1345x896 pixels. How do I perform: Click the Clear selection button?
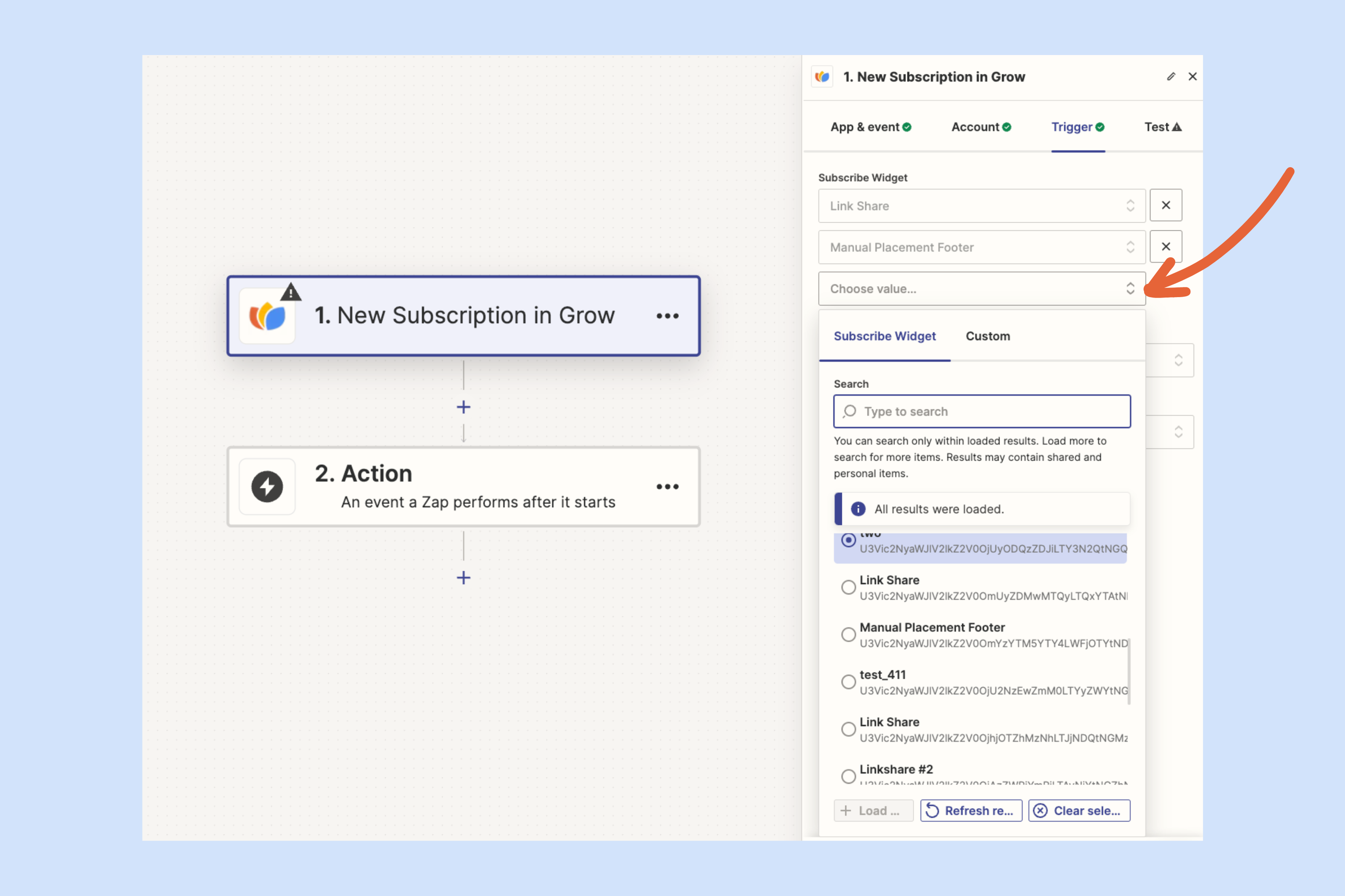(1079, 811)
